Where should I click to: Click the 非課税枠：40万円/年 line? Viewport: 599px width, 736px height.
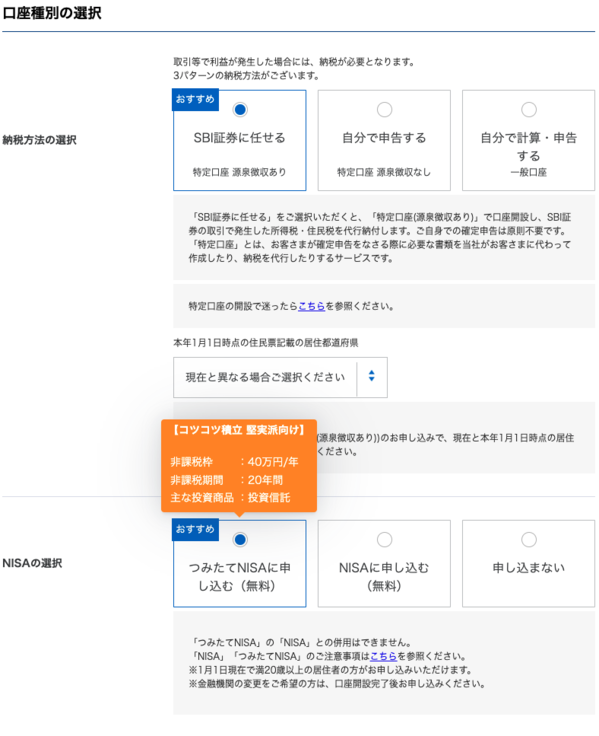click(x=234, y=462)
